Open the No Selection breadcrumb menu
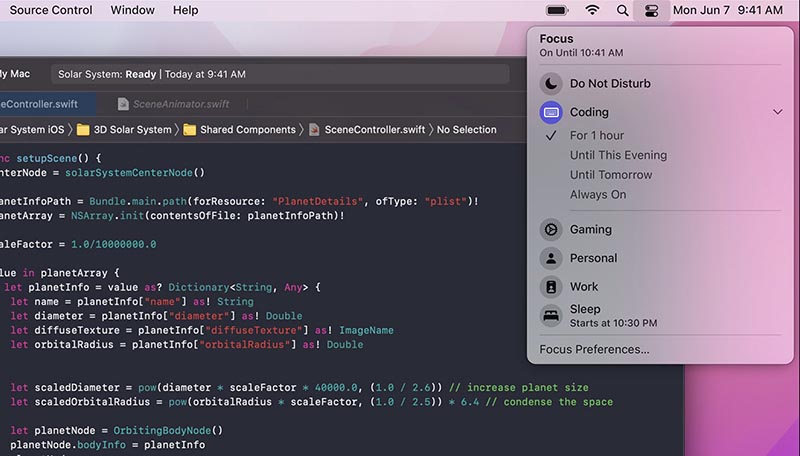 466,129
